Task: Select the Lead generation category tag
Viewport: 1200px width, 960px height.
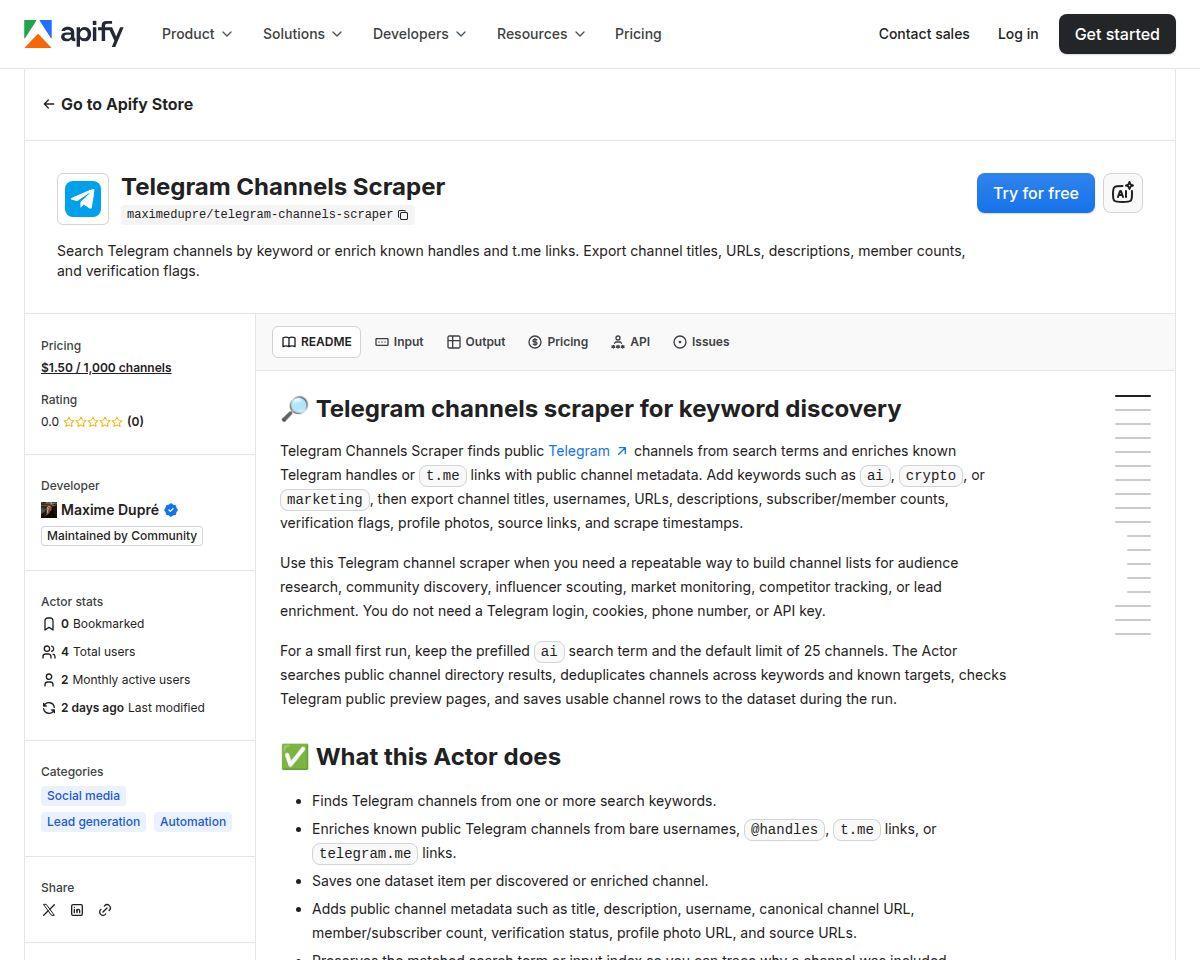Action: click(x=93, y=822)
